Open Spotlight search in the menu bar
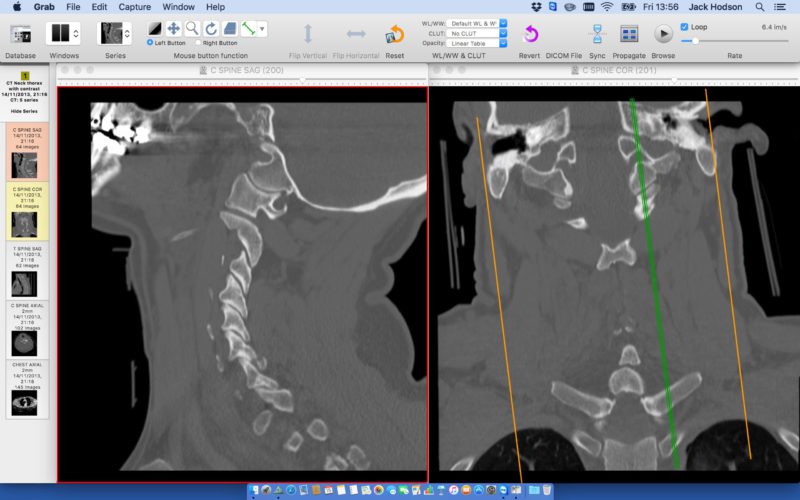The image size is (800, 500). click(760, 7)
